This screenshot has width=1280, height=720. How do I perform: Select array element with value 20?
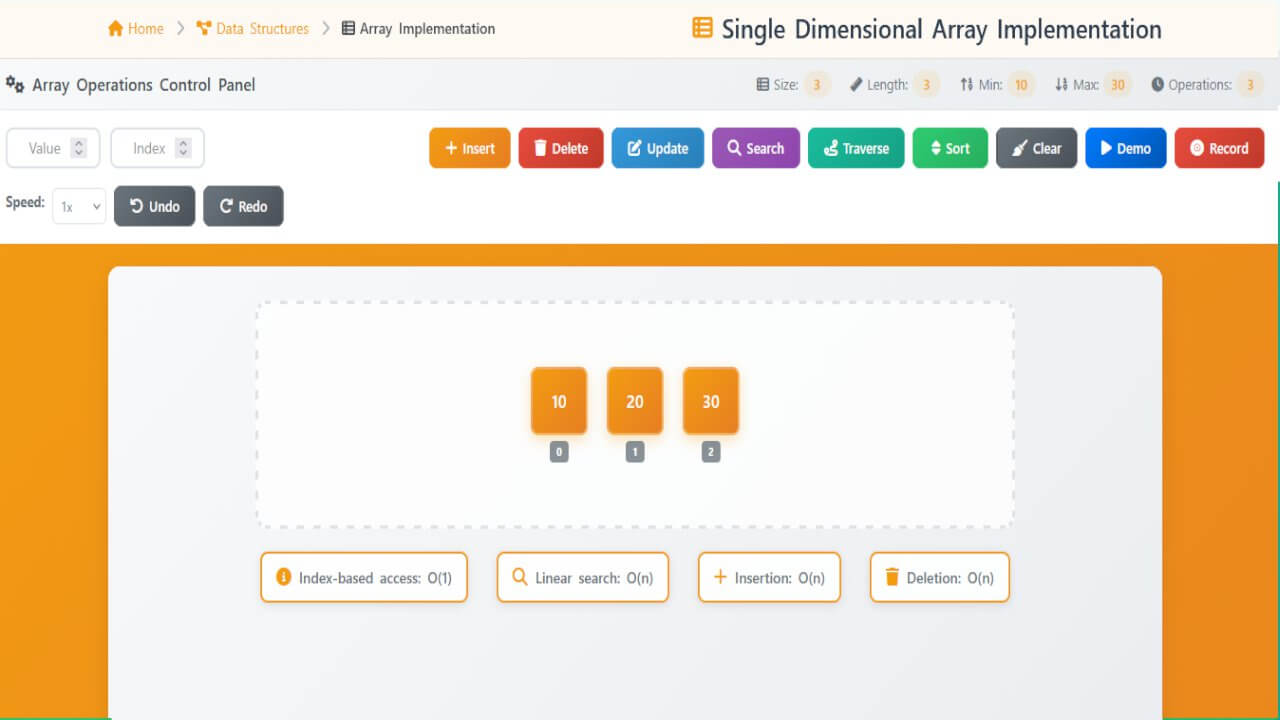pyautogui.click(x=635, y=401)
